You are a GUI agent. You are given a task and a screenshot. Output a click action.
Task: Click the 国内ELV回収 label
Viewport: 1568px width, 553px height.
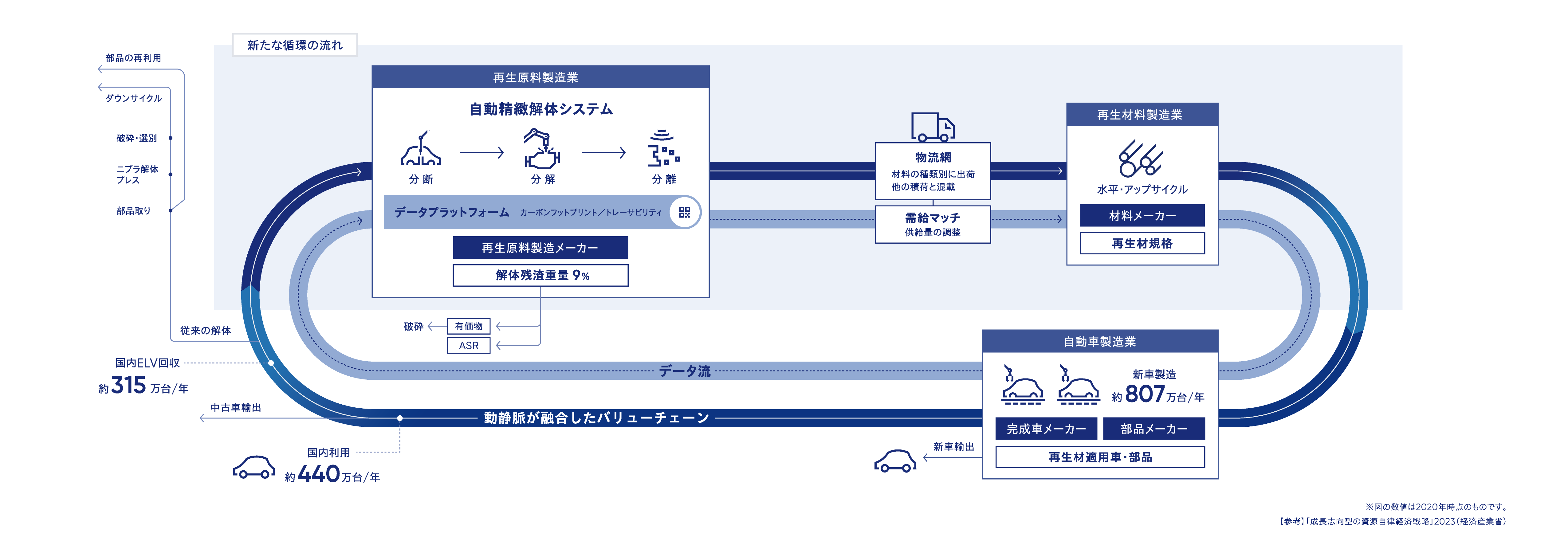click(147, 363)
